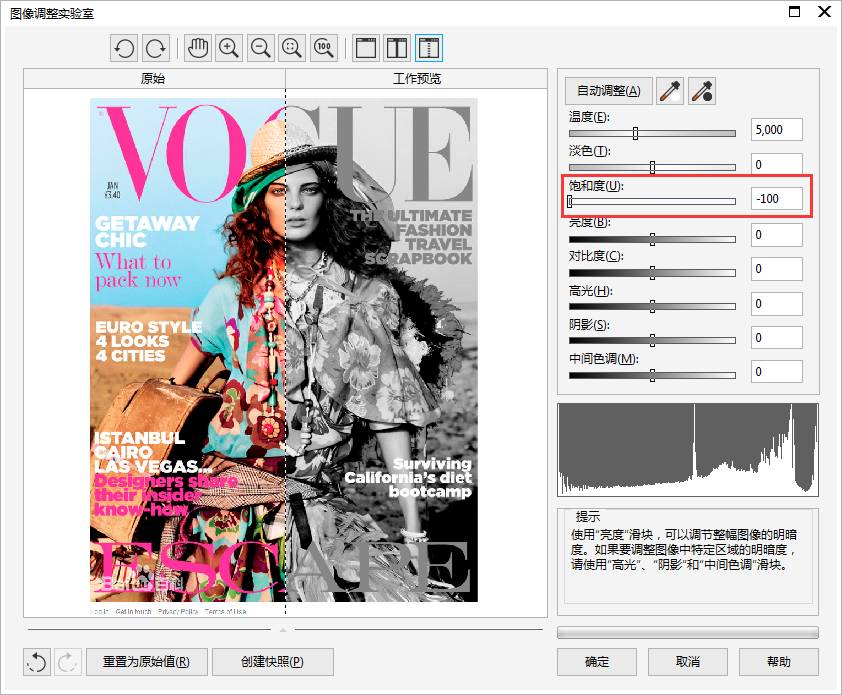Viewport: 842px width, 695px height.
Task: Click 创建快照(P) button
Action: point(273,662)
